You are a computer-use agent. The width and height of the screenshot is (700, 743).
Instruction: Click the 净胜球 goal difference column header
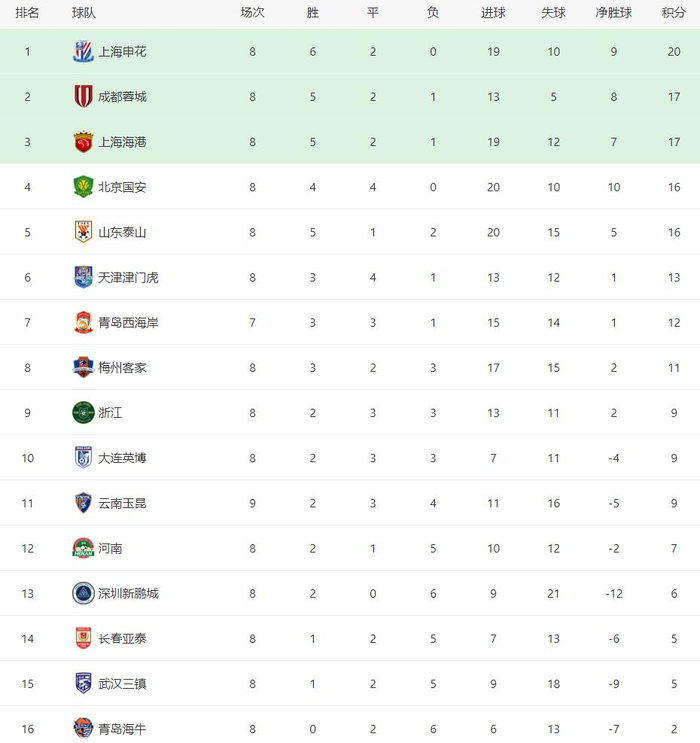(614, 13)
